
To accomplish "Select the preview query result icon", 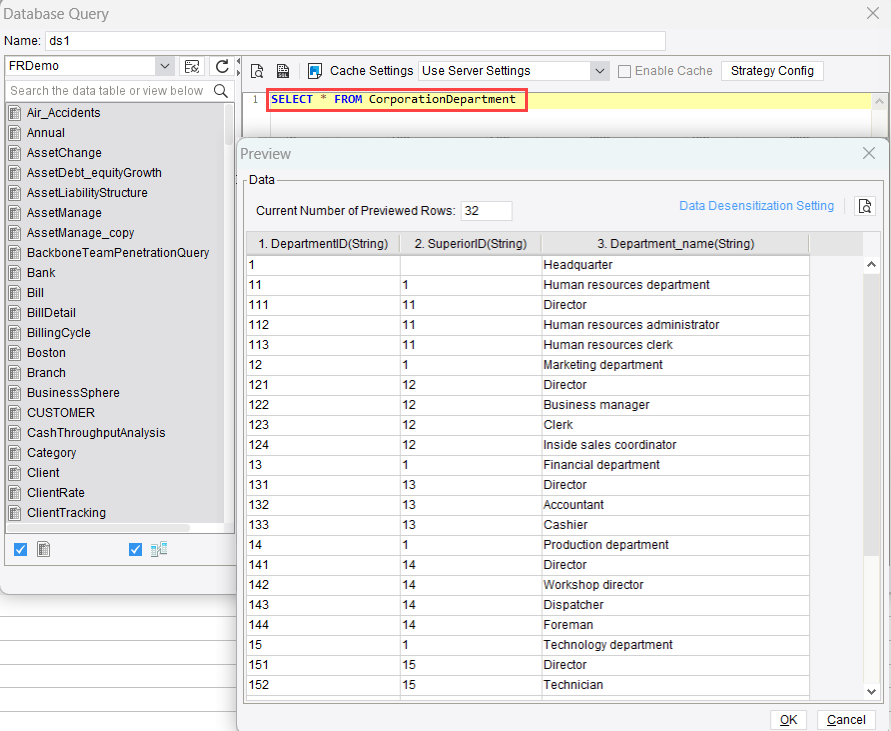I will pos(256,71).
